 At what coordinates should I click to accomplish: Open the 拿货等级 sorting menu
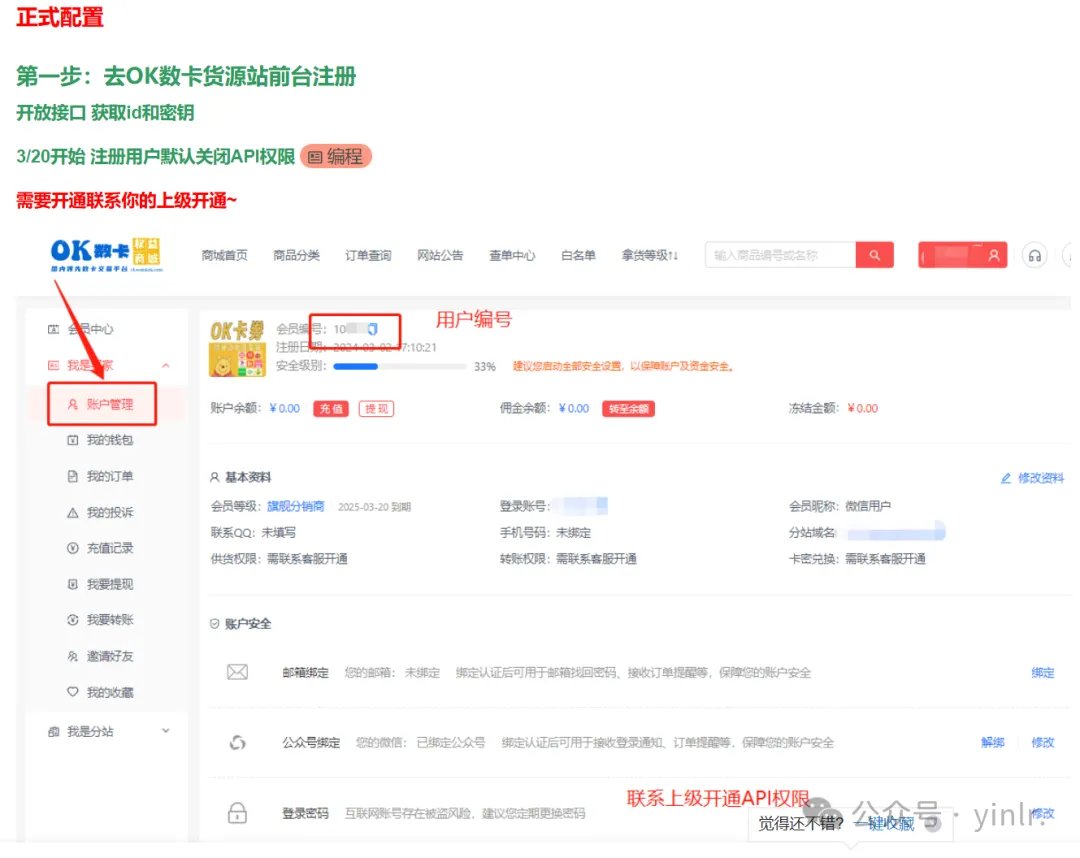click(650, 255)
